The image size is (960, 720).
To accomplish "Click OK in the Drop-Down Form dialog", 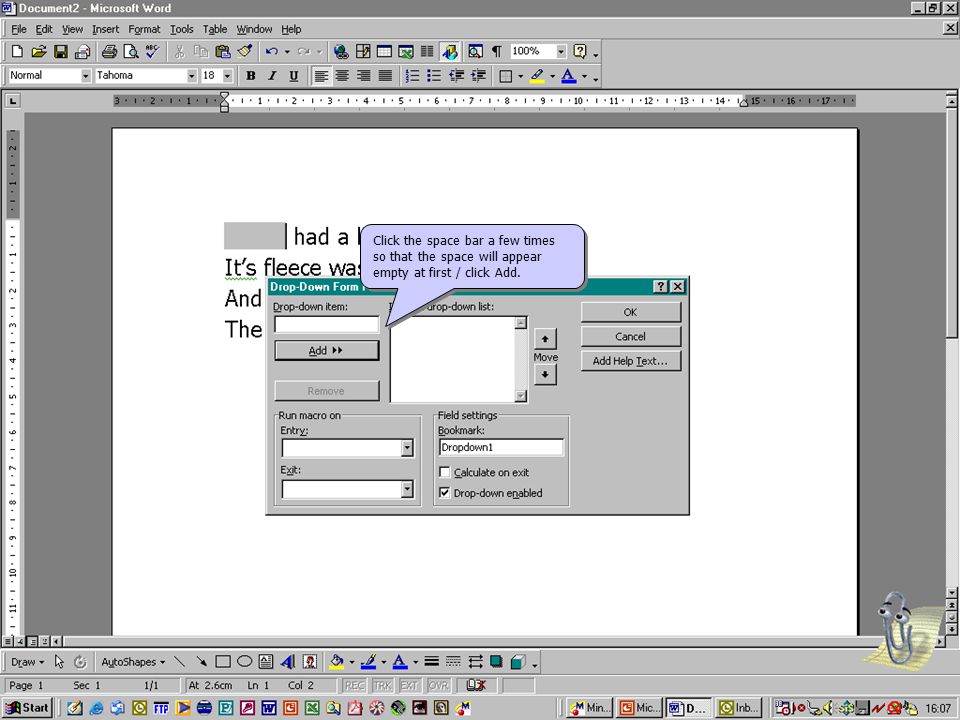I will [631, 312].
